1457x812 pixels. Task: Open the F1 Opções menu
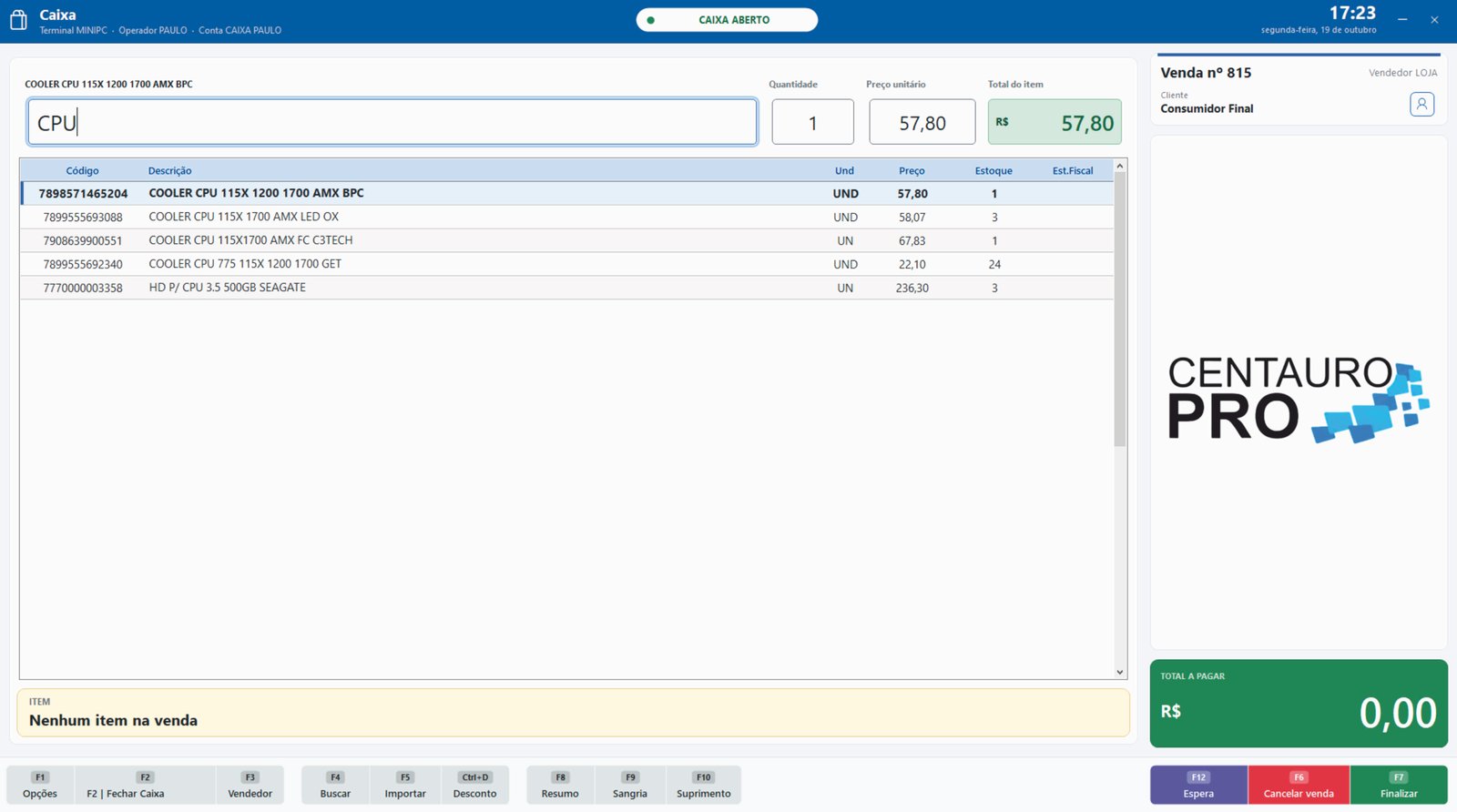40,785
